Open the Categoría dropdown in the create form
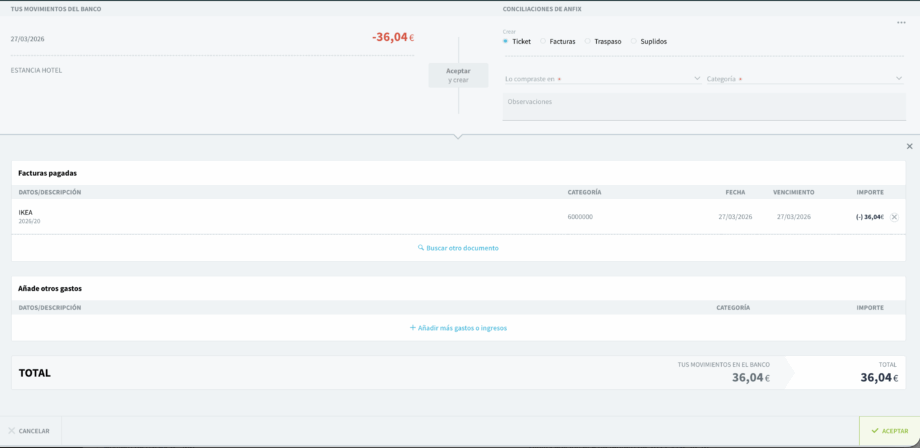The image size is (920, 448). [x=803, y=78]
